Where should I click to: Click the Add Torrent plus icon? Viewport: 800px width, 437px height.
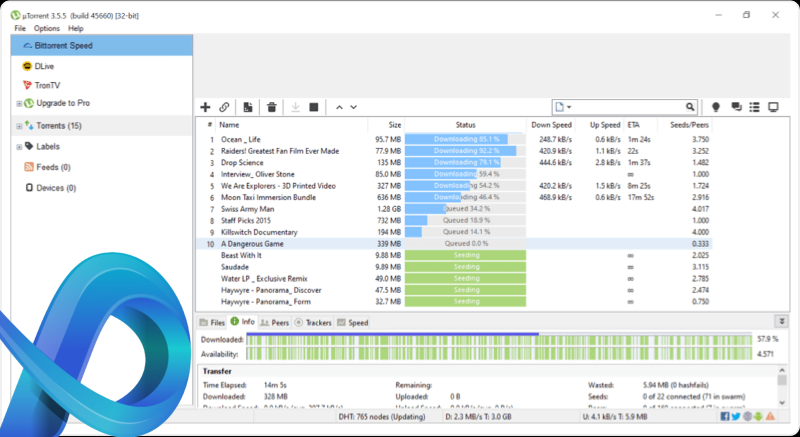205,107
